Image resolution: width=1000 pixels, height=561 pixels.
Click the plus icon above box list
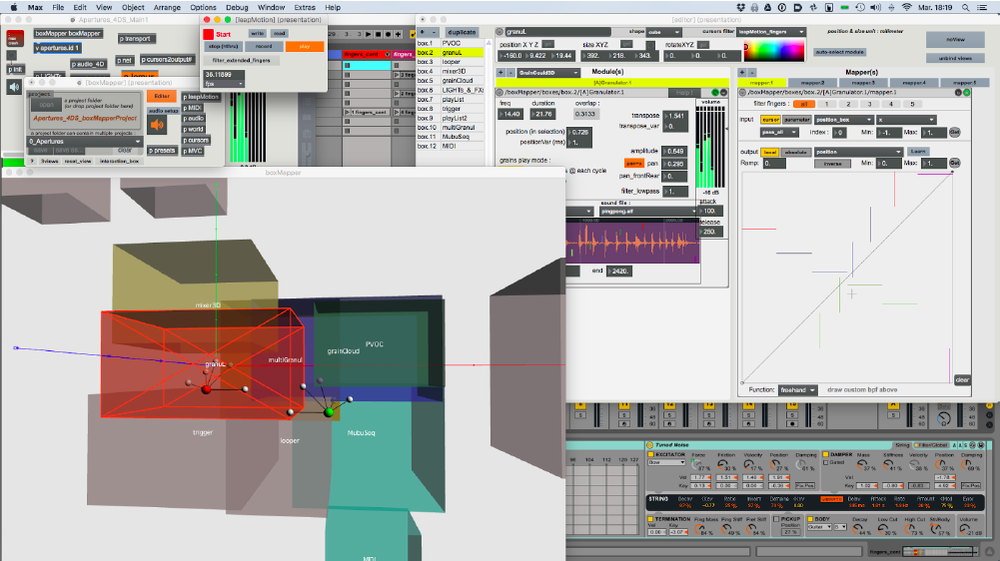tap(423, 32)
